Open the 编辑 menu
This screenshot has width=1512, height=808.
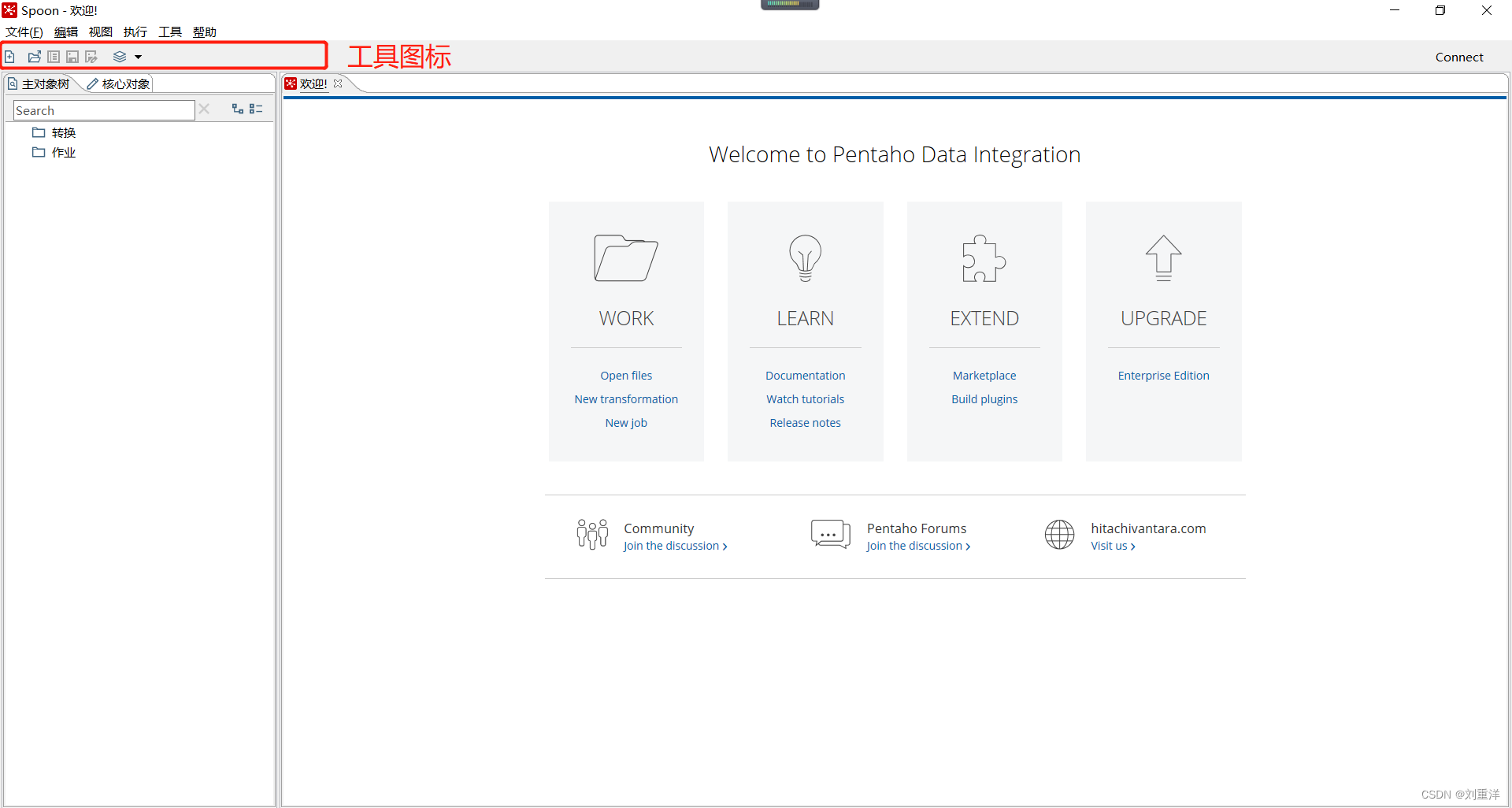(66, 32)
